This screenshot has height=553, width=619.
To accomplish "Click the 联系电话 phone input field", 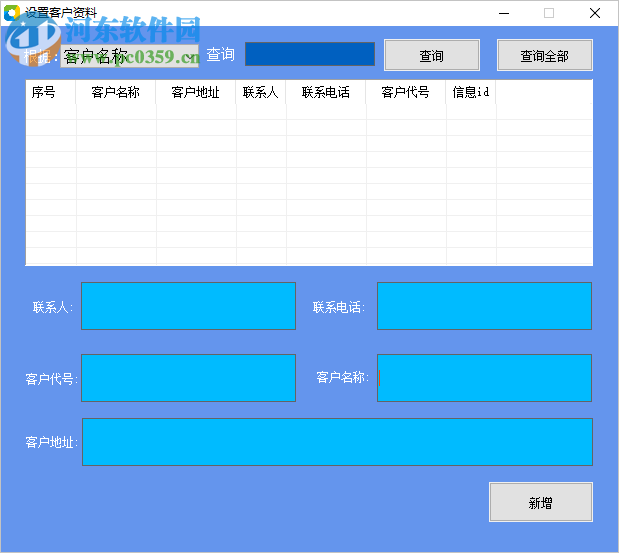I will pyautogui.click(x=484, y=306).
